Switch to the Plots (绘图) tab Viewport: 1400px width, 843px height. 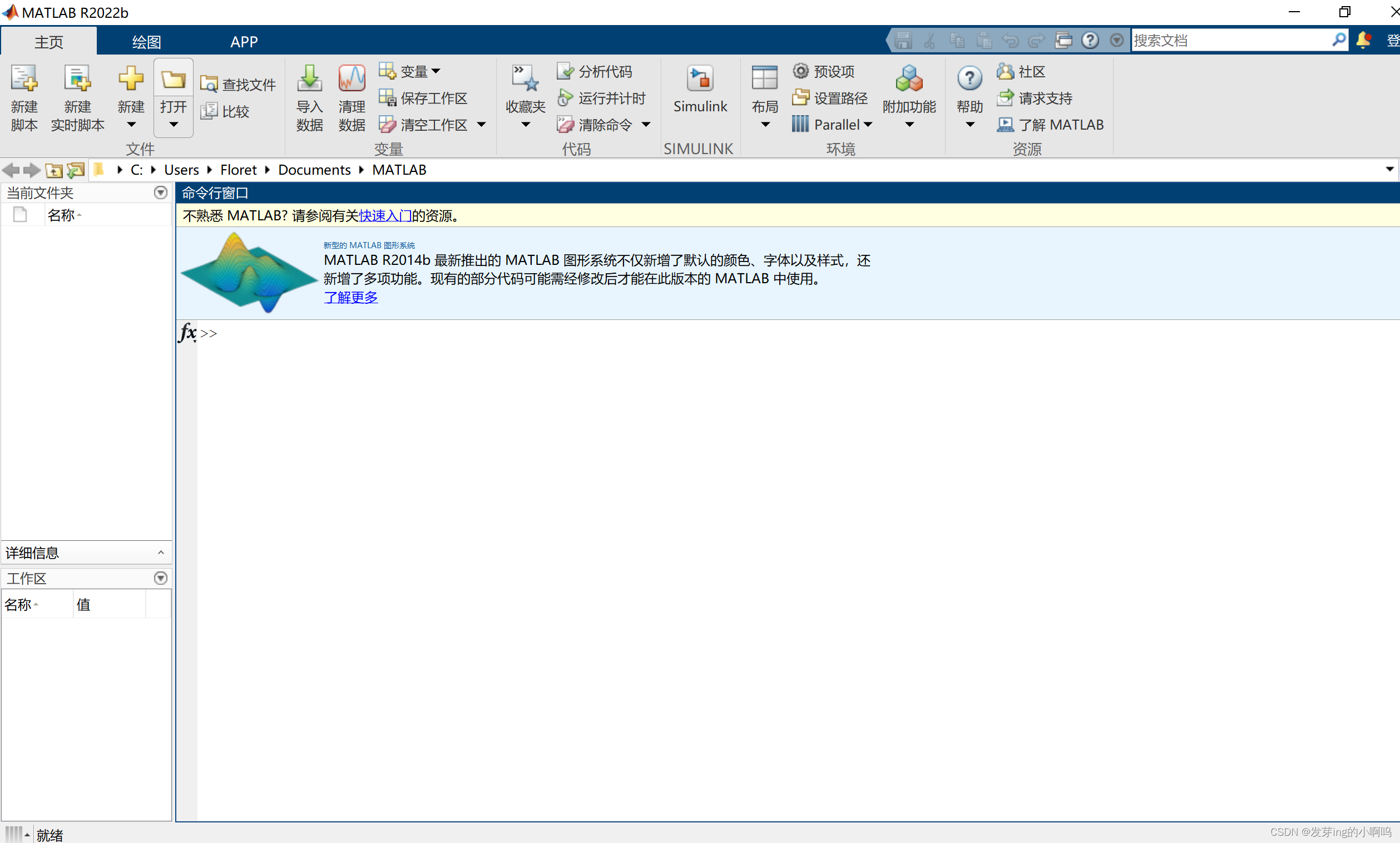coord(146,42)
